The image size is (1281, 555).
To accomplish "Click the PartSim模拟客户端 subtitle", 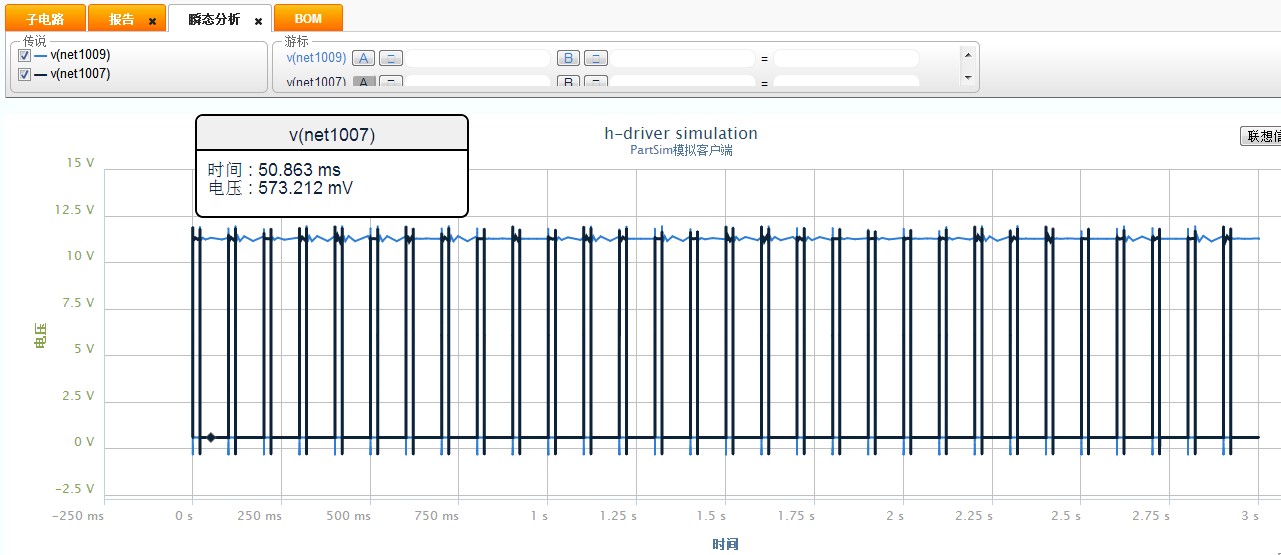I will [681, 151].
